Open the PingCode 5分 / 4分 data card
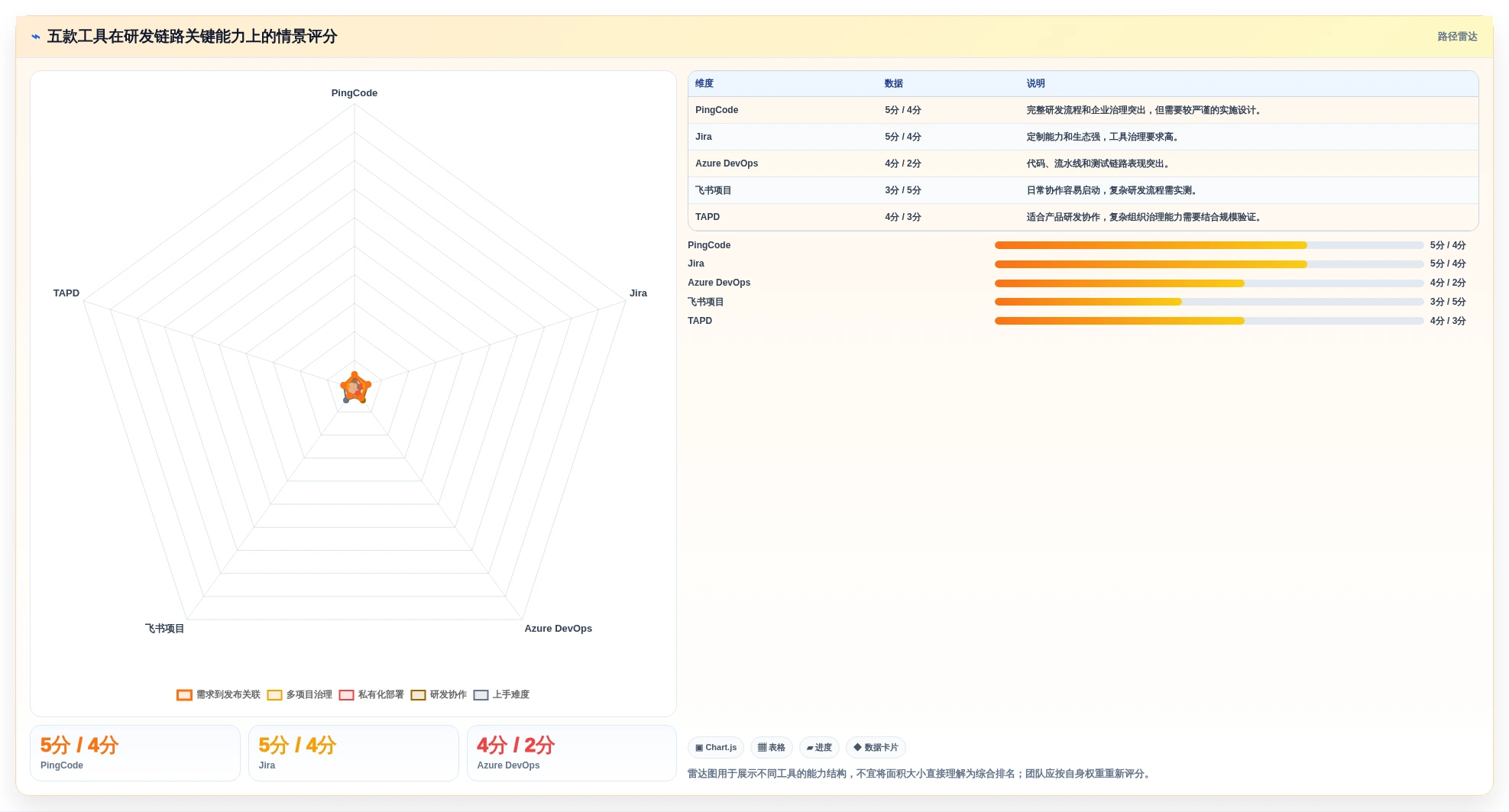This screenshot has height=812, width=1509. (x=135, y=753)
